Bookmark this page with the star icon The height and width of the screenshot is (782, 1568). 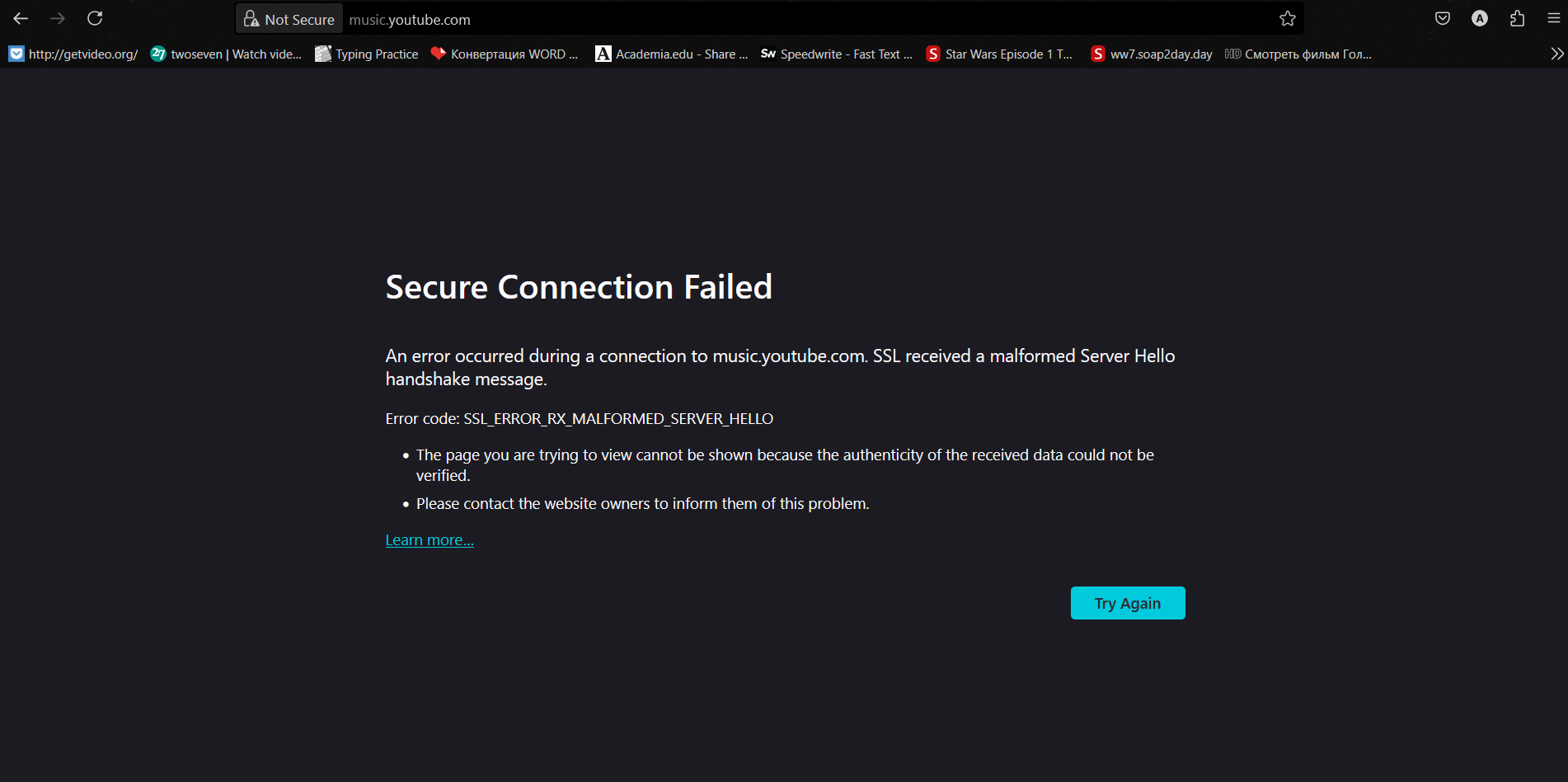tap(1288, 19)
